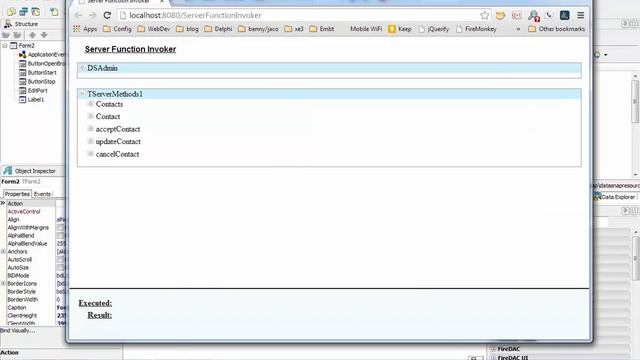The width and height of the screenshot is (640, 360).
Task: Click the Object Inspector panel icon
Action: click(x=8, y=171)
